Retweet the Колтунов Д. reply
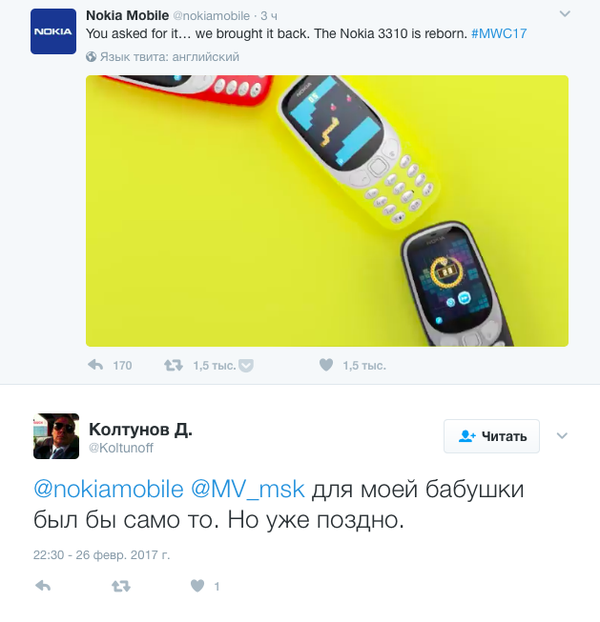Image resolution: width=600 pixels, height=622 pixels. click(x=121, y=586)
